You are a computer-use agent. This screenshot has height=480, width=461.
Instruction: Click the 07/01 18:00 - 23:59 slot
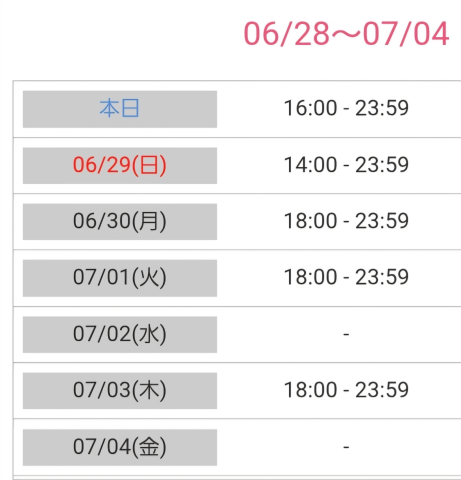point(346,277)
